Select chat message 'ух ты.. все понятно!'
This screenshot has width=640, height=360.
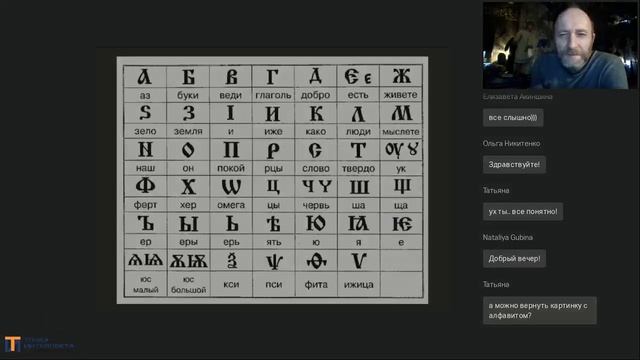[523, 211]
